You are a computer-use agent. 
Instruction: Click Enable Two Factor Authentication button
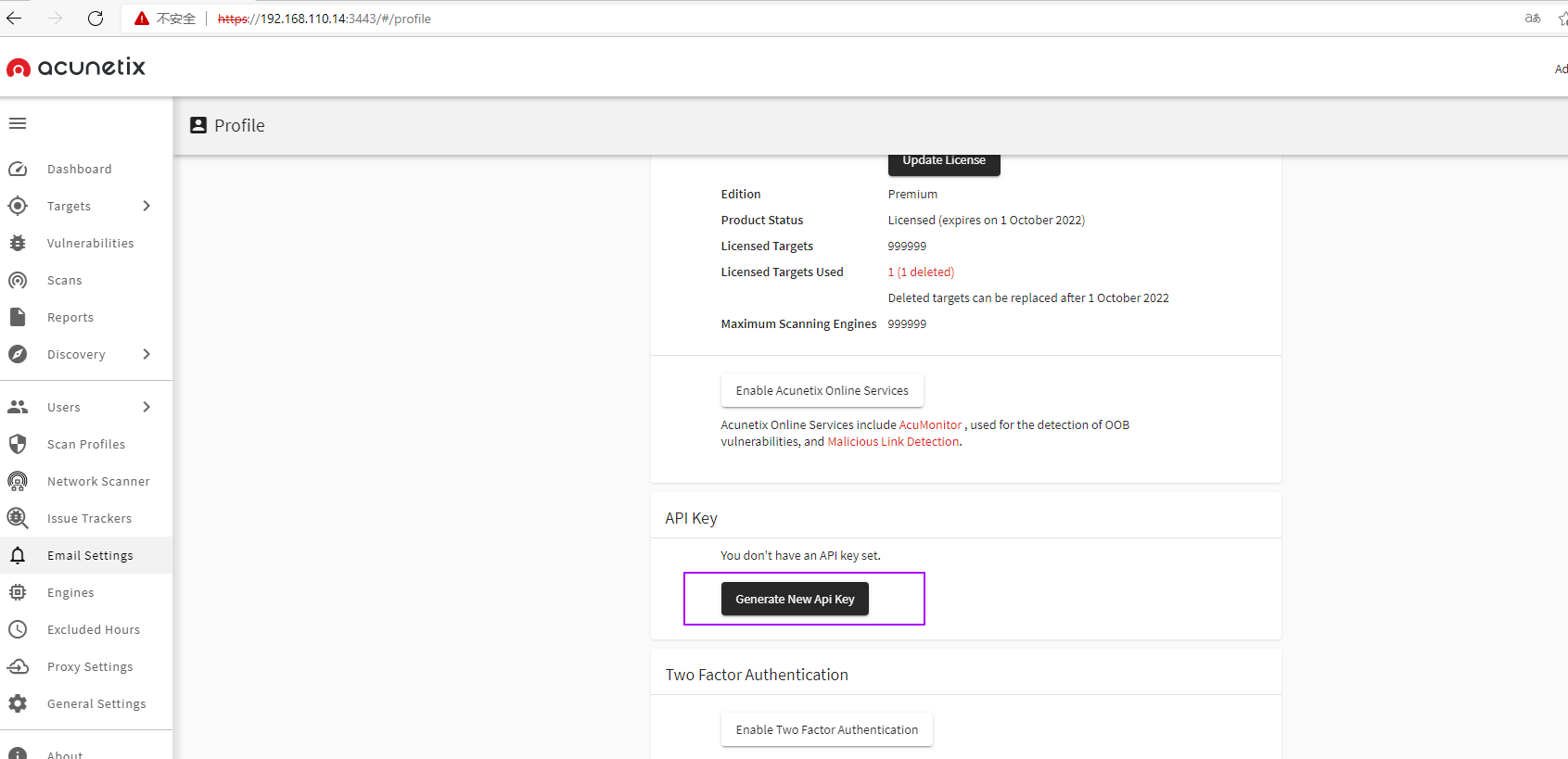[x=827, y=729]
